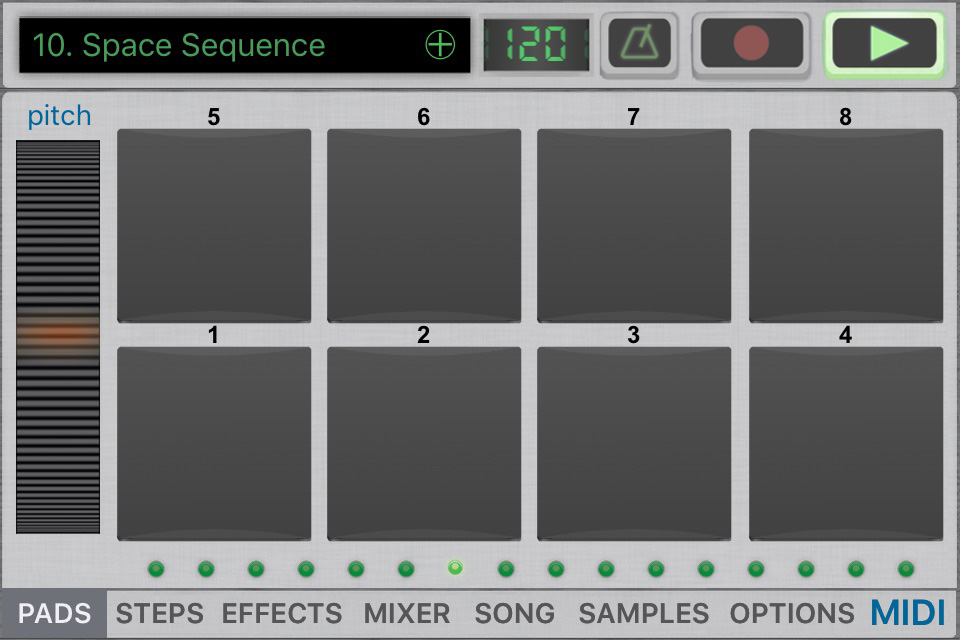Click the plus icon next to Space Sequence
This screenshot has height=640, width=960.
pyautogui.click(x=440, y=45)
